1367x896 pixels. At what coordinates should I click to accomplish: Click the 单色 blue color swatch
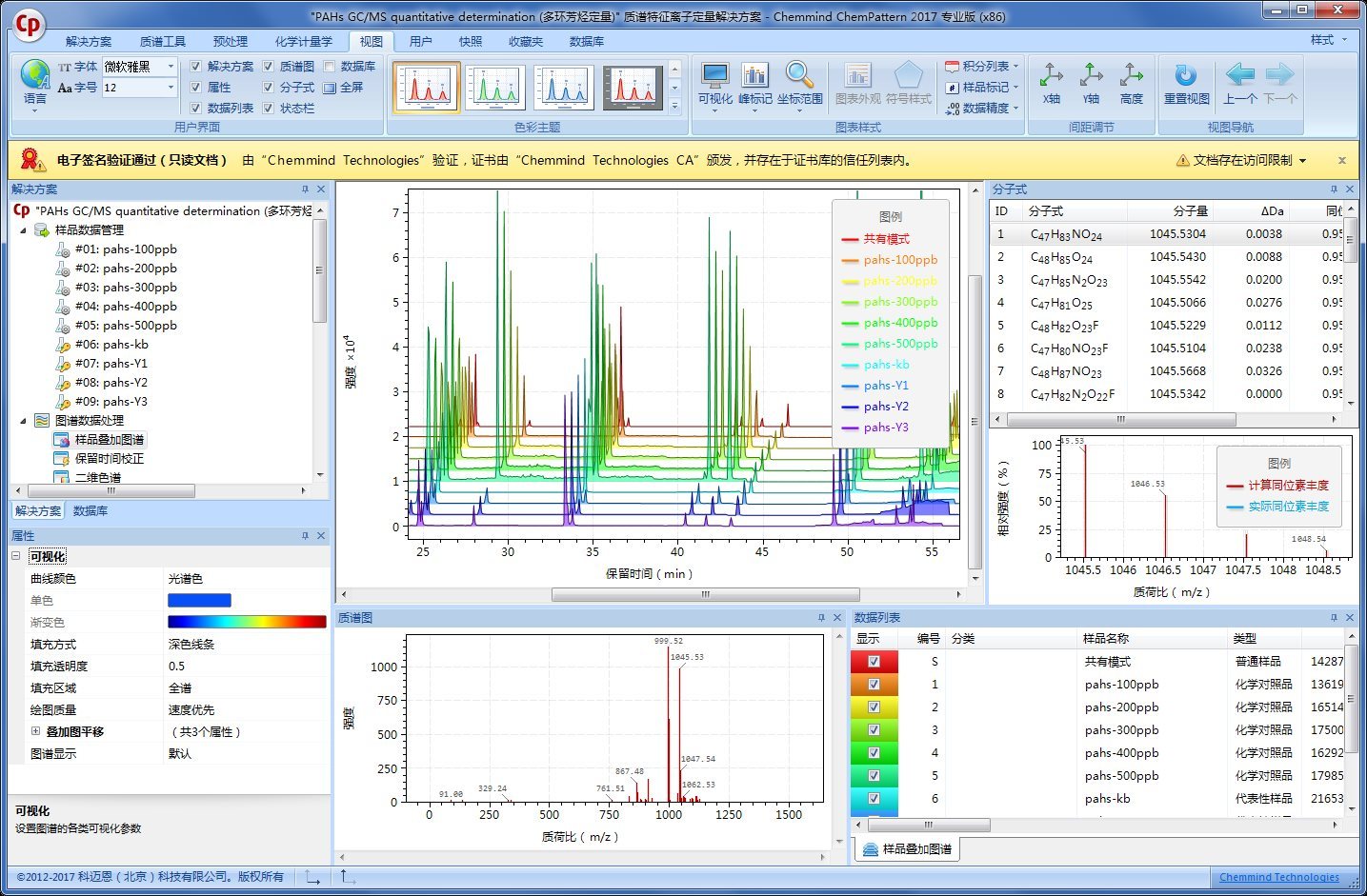click(199, 601)
